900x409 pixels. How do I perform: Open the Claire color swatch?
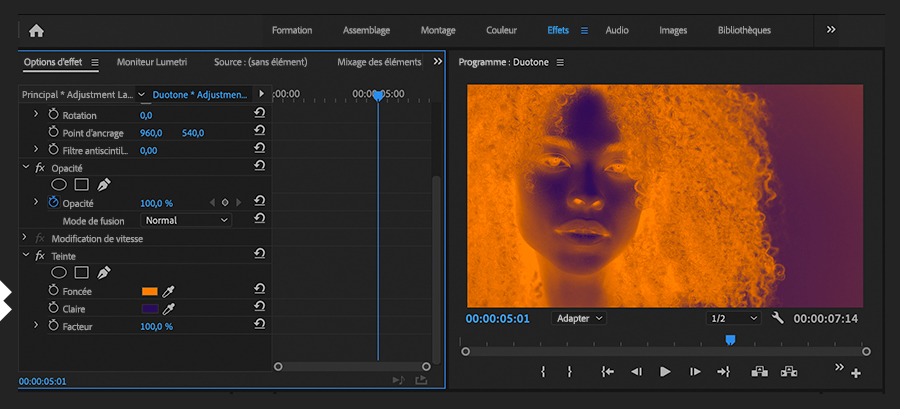(150, 309)
